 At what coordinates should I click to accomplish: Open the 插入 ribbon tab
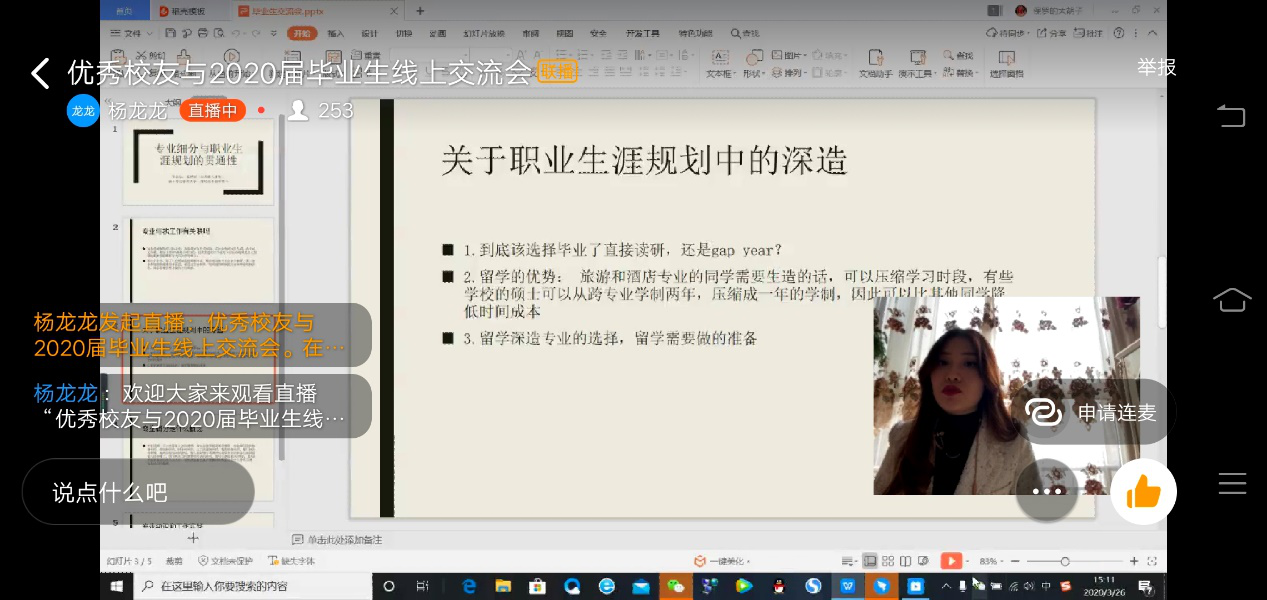336,33
